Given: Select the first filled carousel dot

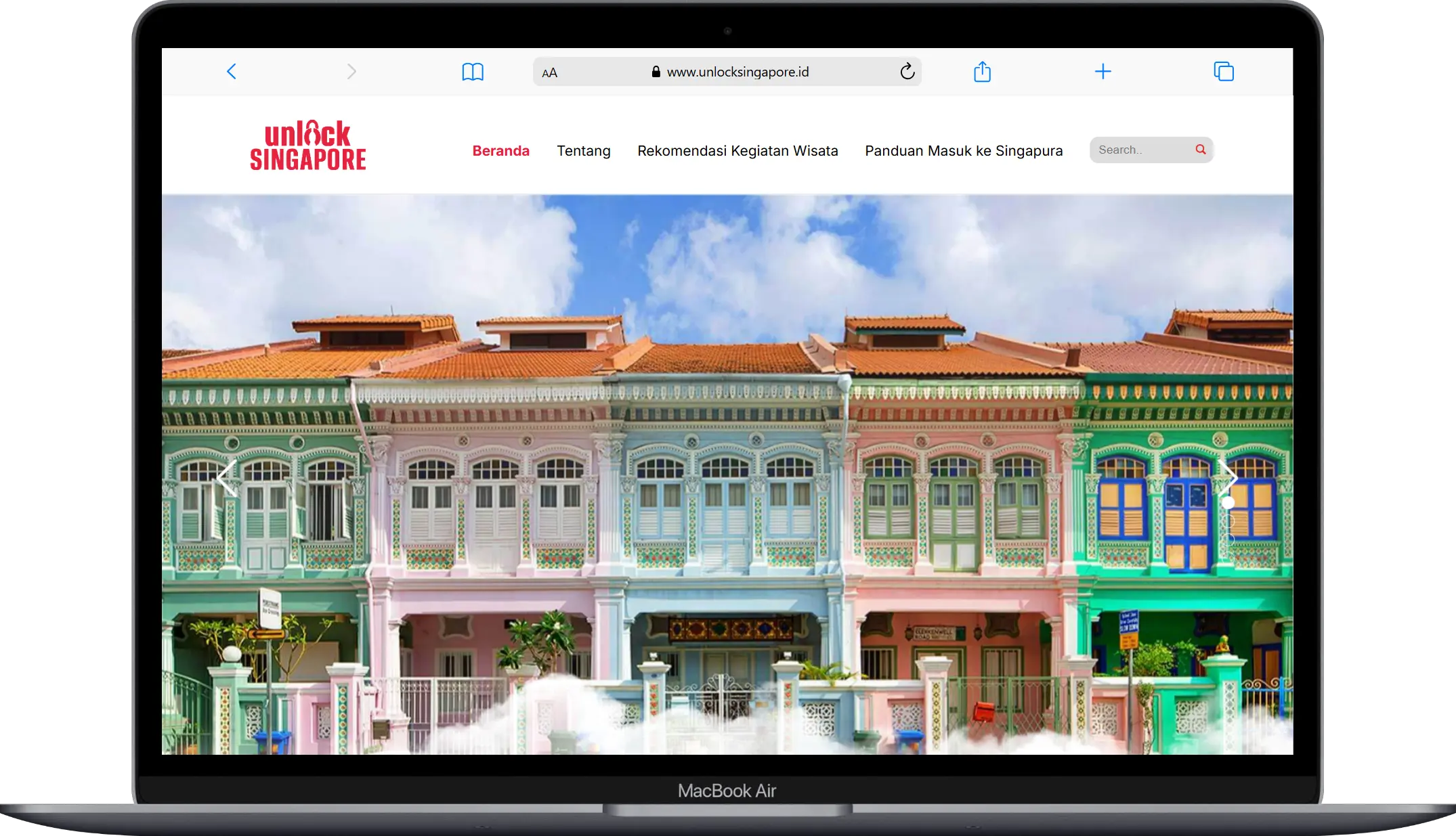Looking at the screenshot, I should coord(1228,502).
